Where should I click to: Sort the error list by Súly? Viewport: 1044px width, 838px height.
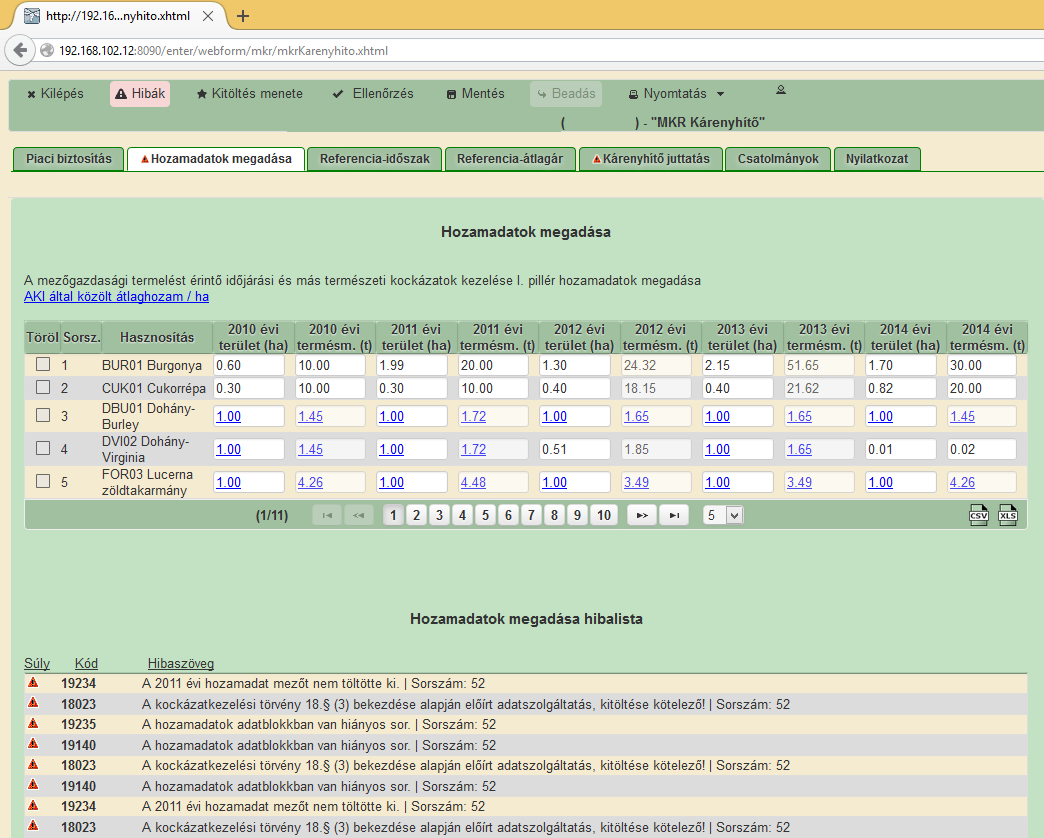pos(37,664)
